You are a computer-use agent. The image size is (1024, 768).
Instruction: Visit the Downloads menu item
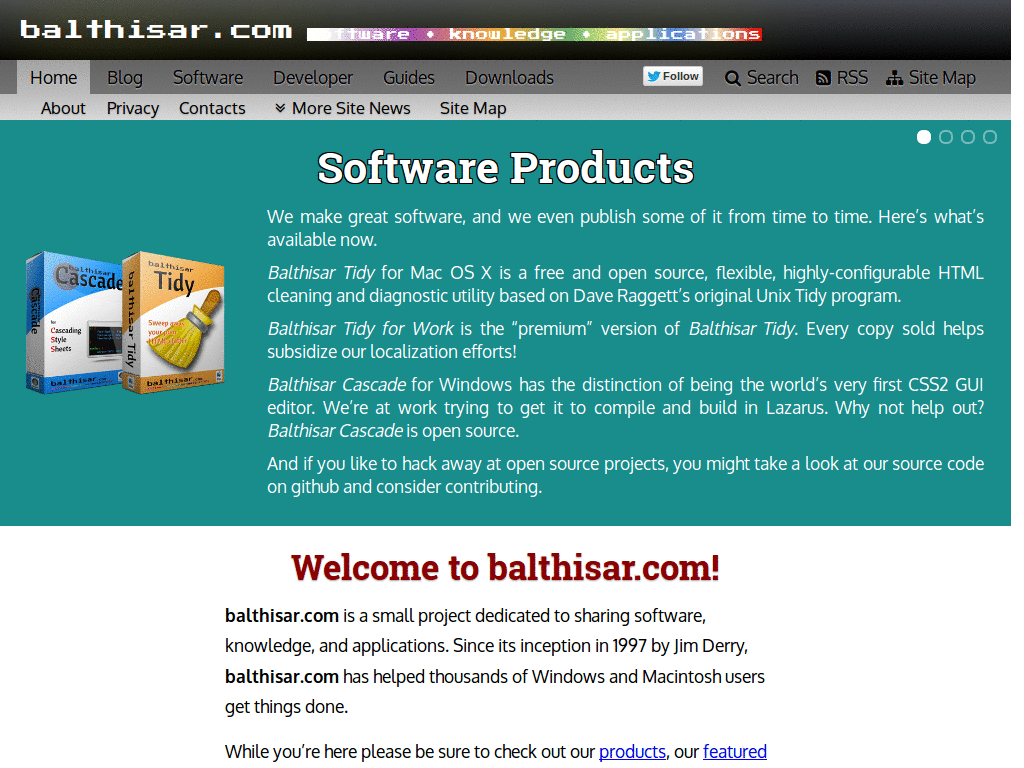click(x=509, y=78)
